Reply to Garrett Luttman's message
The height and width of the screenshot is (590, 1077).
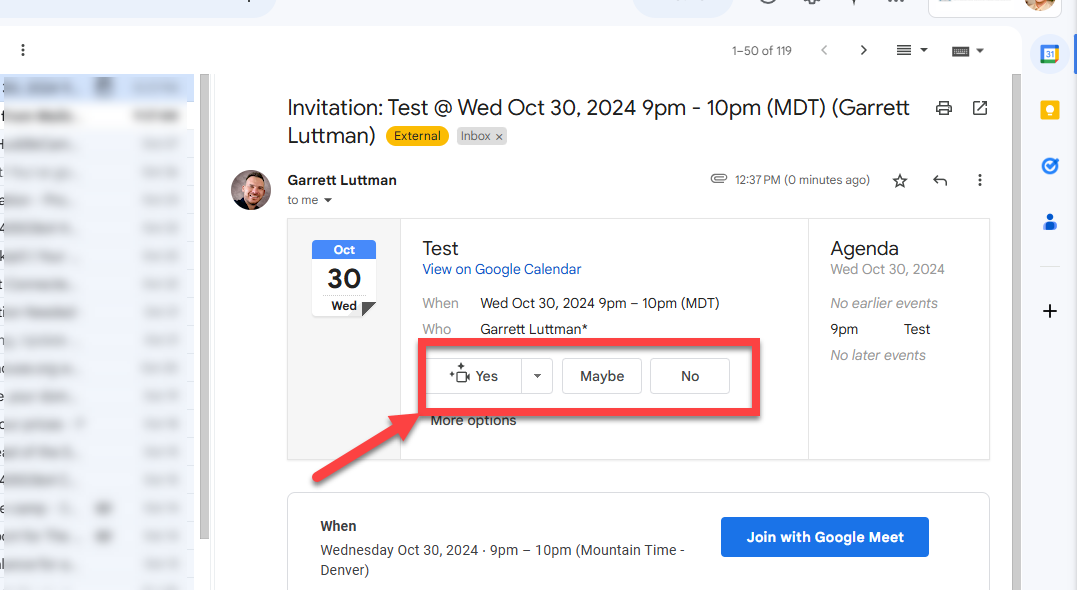940,181
